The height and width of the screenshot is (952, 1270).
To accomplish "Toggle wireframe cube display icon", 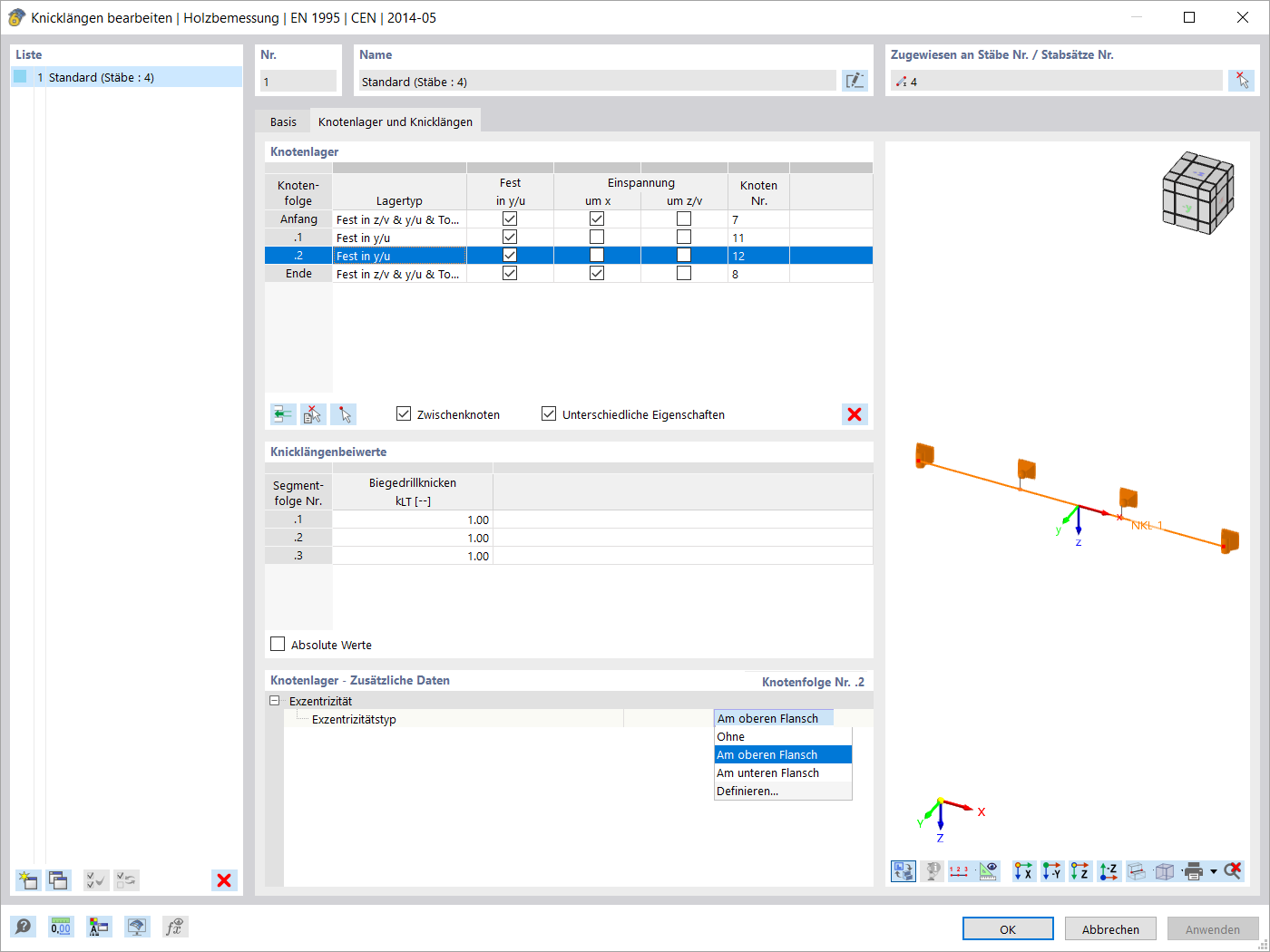I will coord(1165,871).
